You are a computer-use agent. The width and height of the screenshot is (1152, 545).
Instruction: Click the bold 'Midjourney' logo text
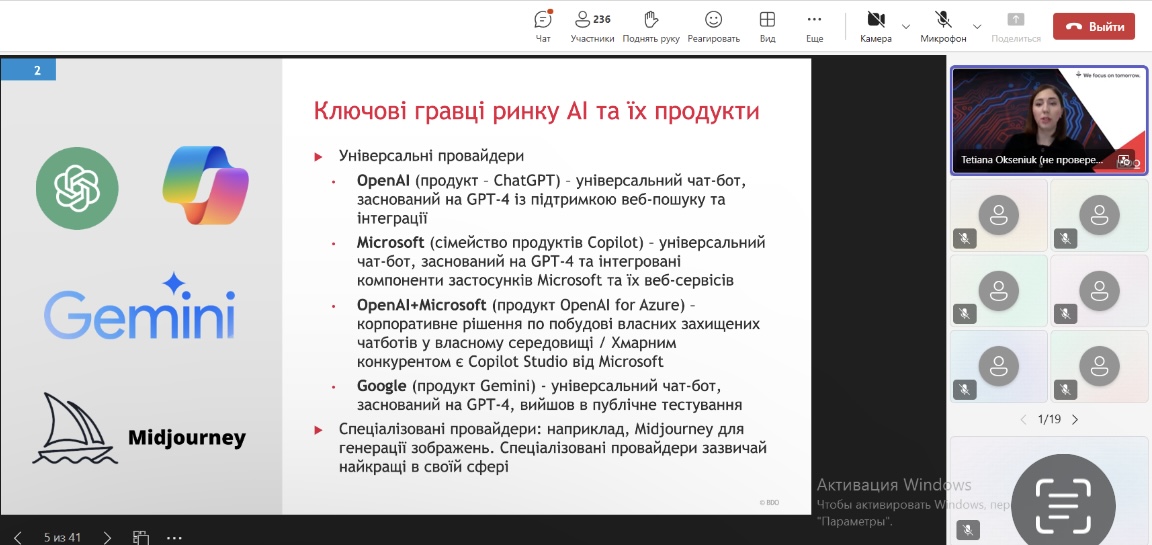tap(187, 438)
